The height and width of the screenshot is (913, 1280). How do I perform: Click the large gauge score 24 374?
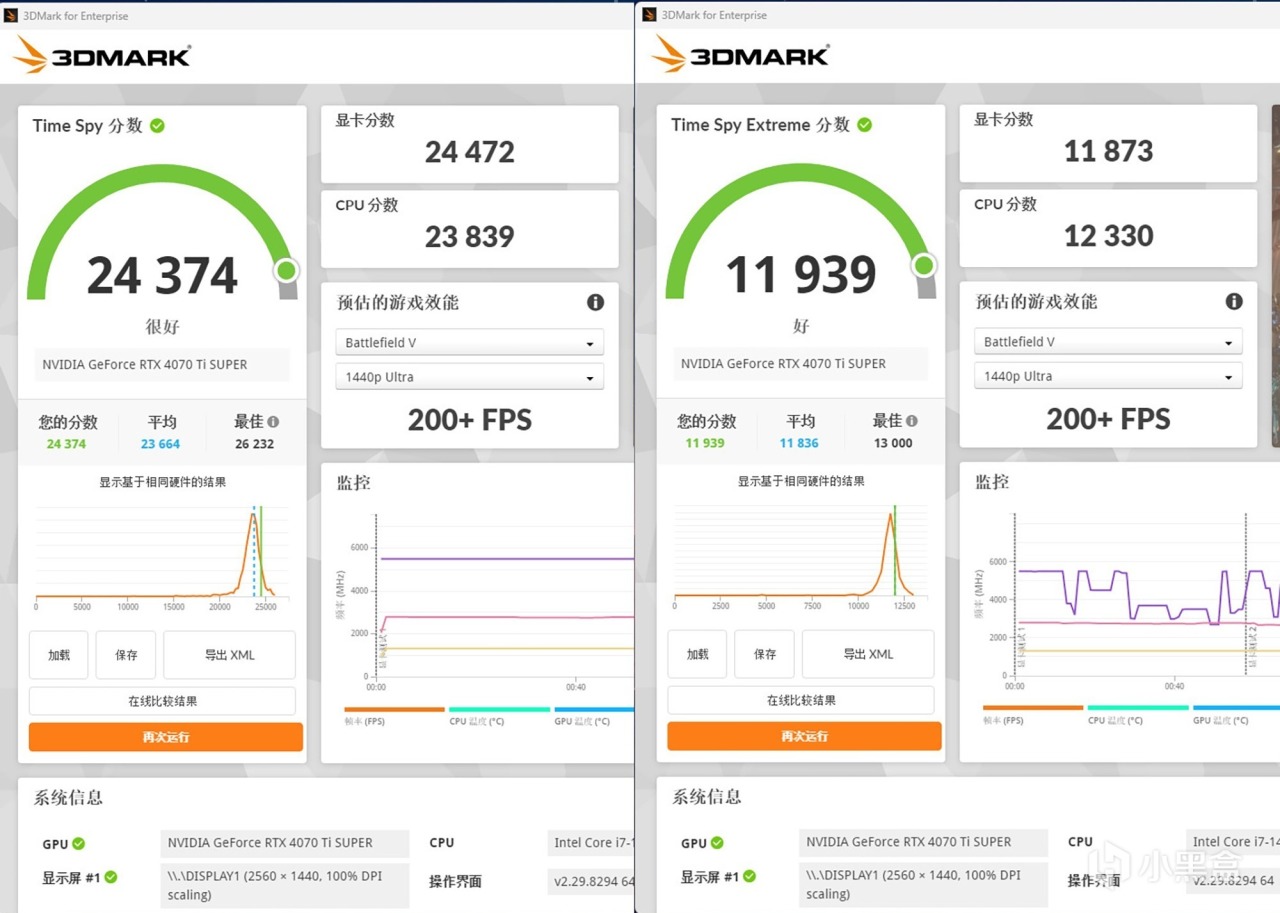click(162, 276)
